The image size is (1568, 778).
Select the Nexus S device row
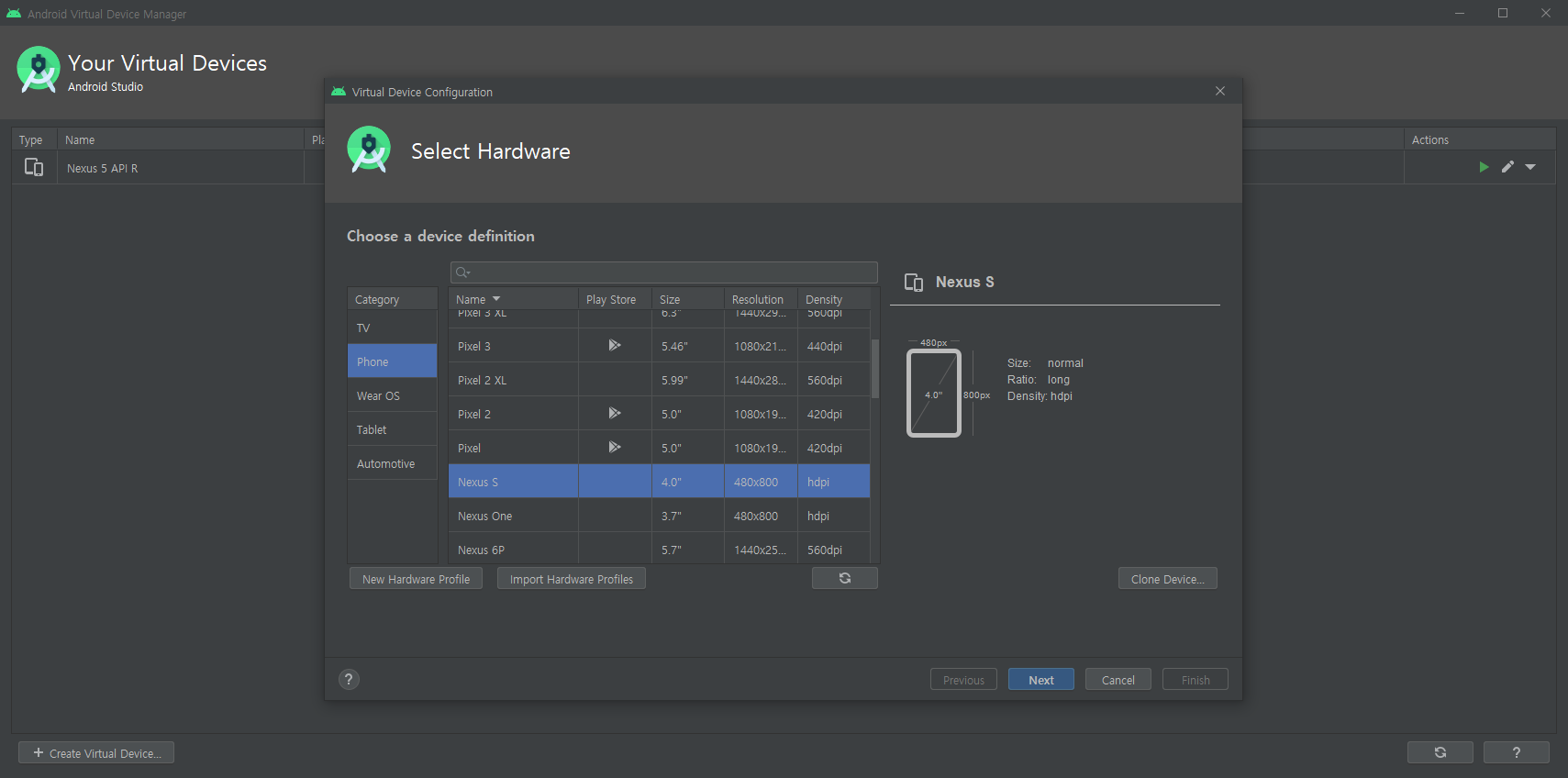[659, 482]
